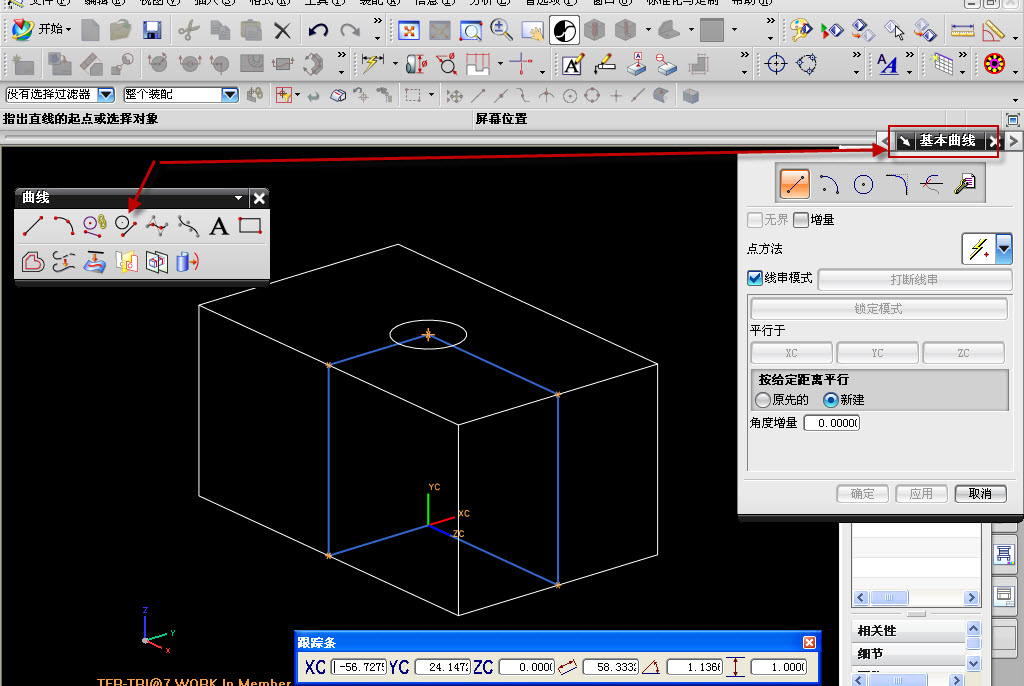This screenshot has width=1024, height=686.
Task: Select the Line tool in the 曲线 toolbar
Action: [33, 226]
